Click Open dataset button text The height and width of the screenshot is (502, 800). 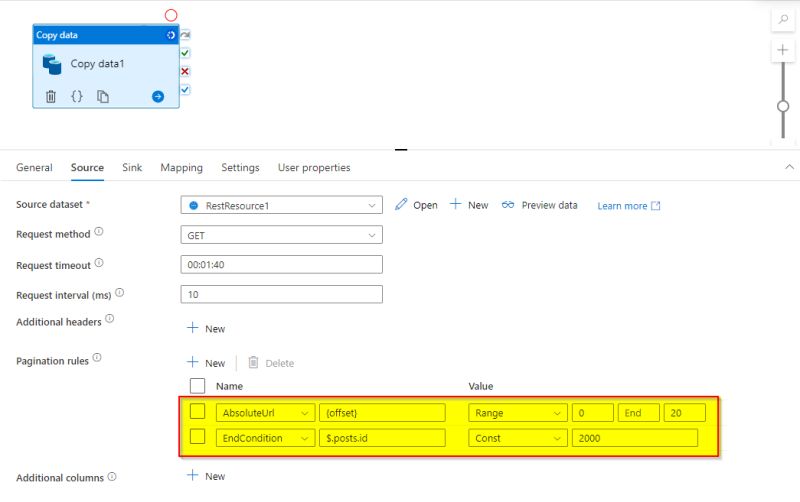425,205
